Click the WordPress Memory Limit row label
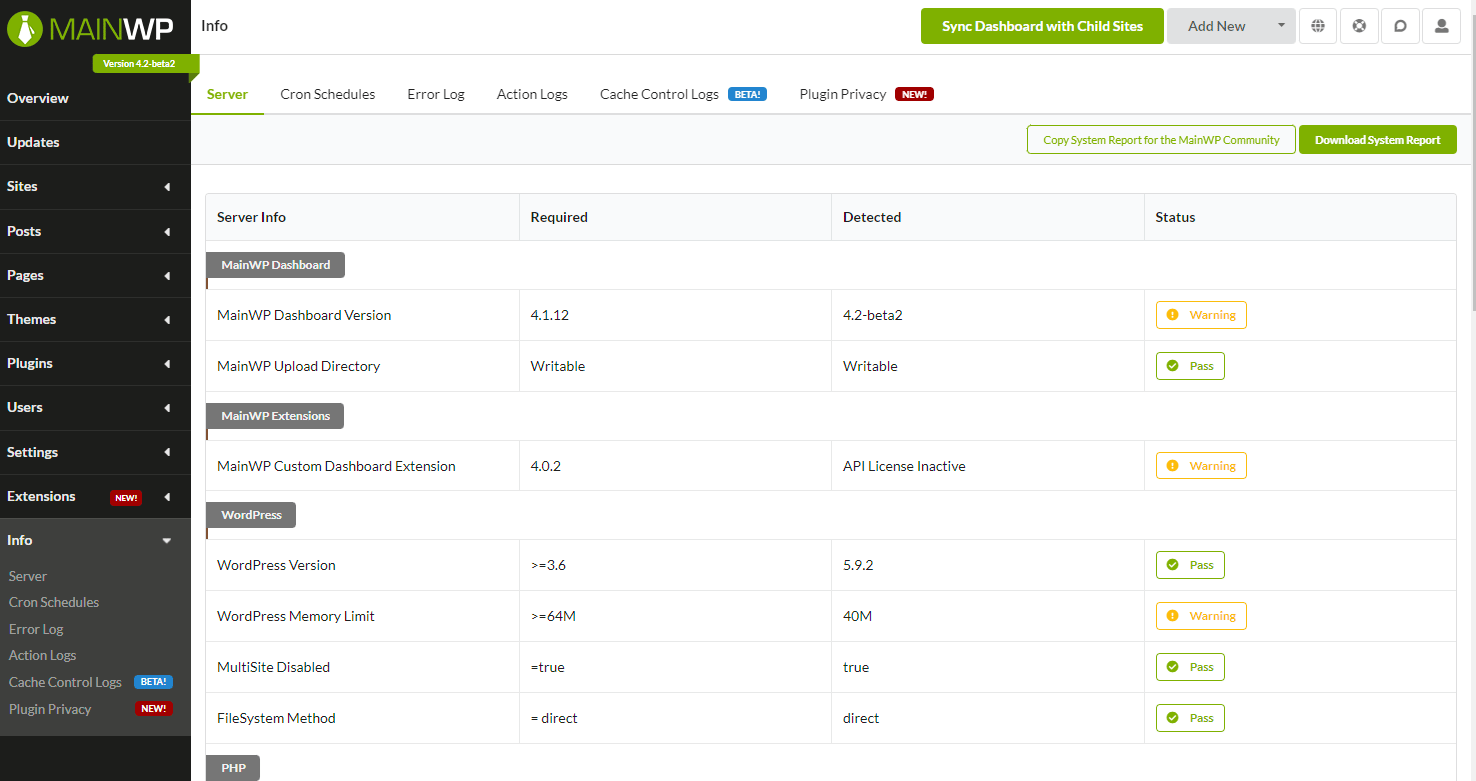 pyautogui.click(x=296, y=616)
